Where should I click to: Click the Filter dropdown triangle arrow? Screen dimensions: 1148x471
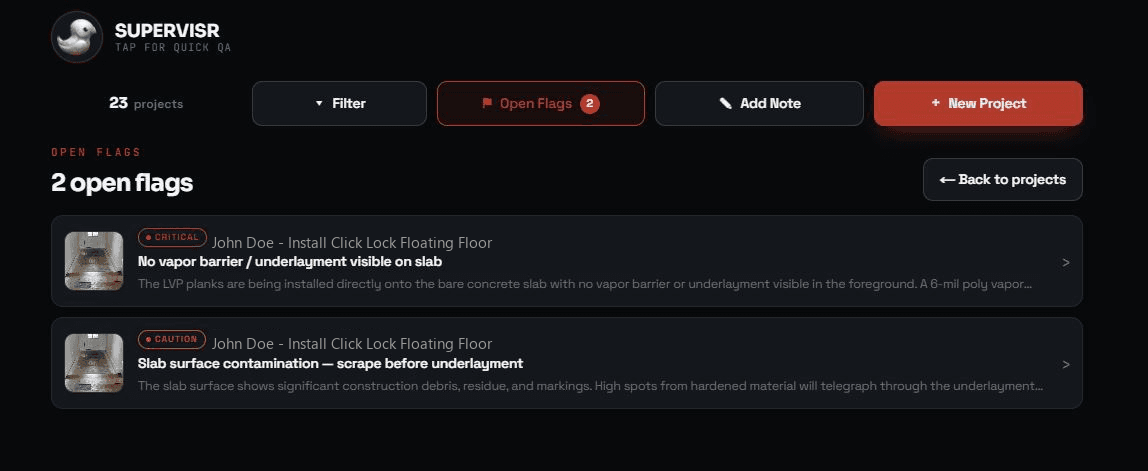(319, 103)
